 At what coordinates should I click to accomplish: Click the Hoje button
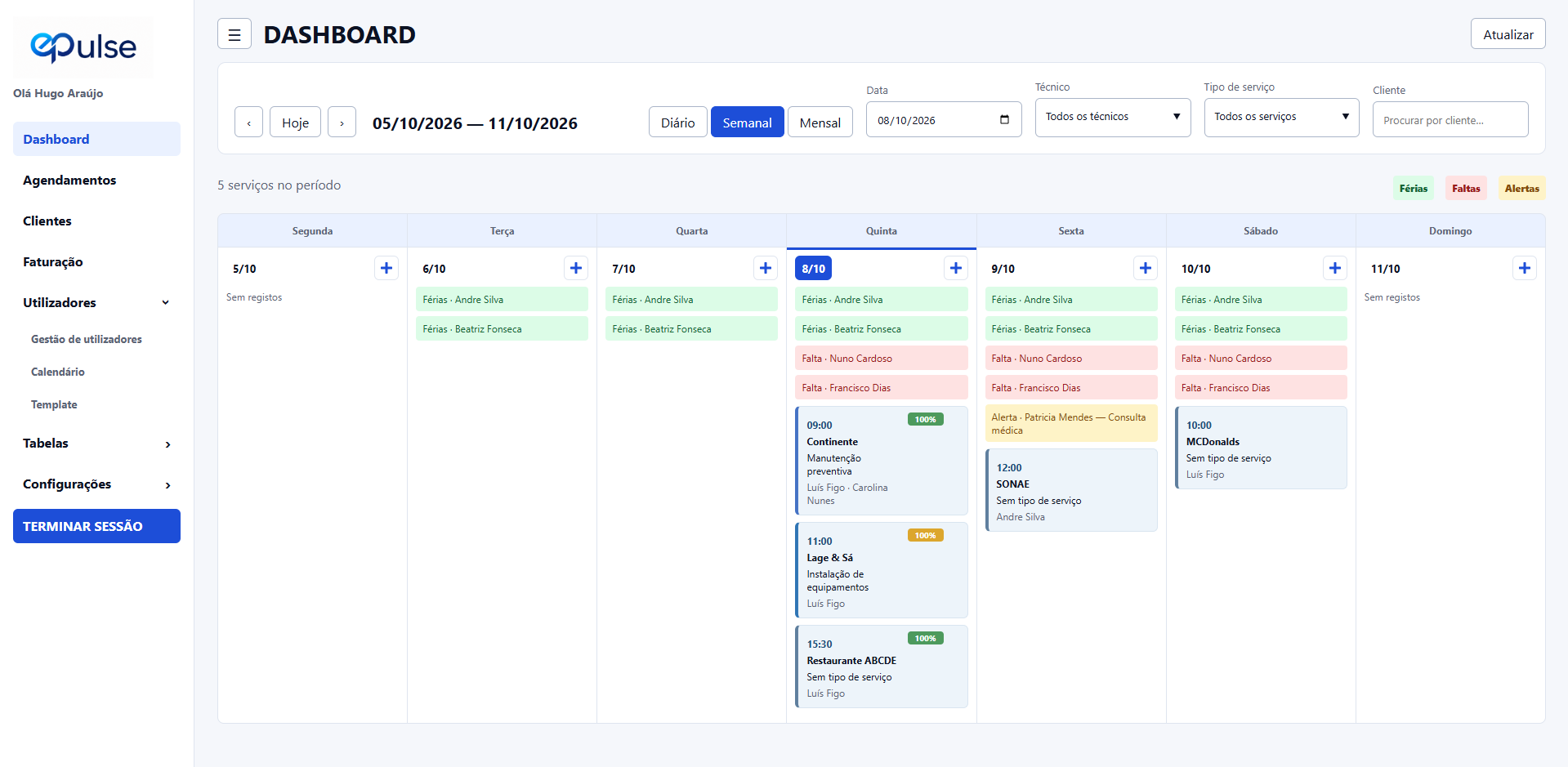(x=295, y=123)
